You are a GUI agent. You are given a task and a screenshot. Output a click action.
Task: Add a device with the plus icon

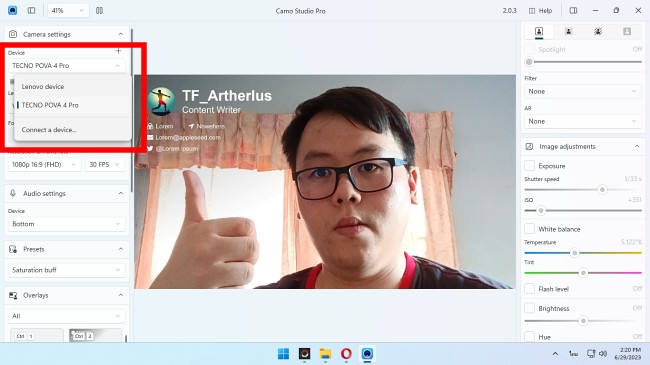pyautogui.click(x=119, y=51)
